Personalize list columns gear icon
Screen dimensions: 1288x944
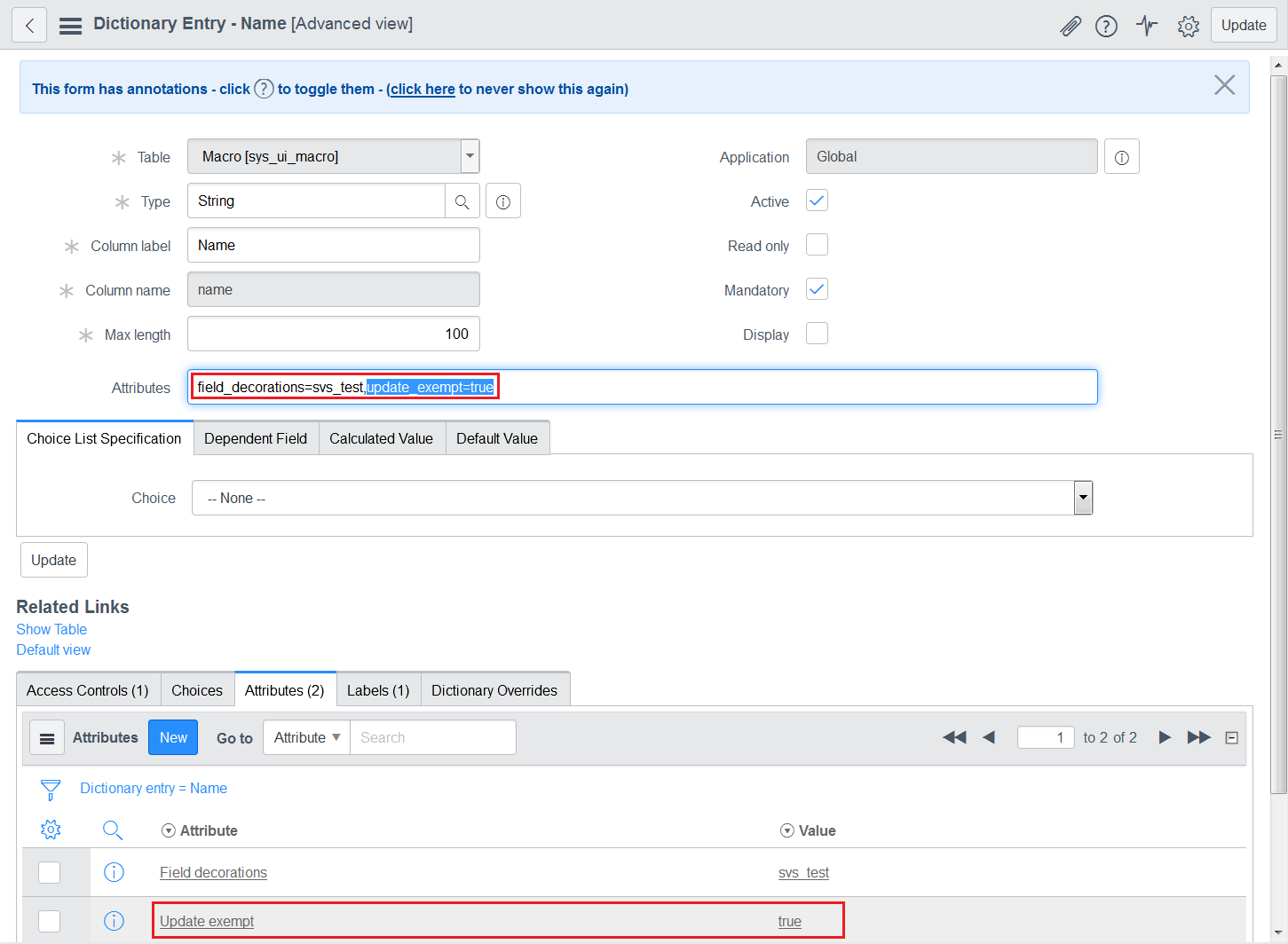[51, 830]
